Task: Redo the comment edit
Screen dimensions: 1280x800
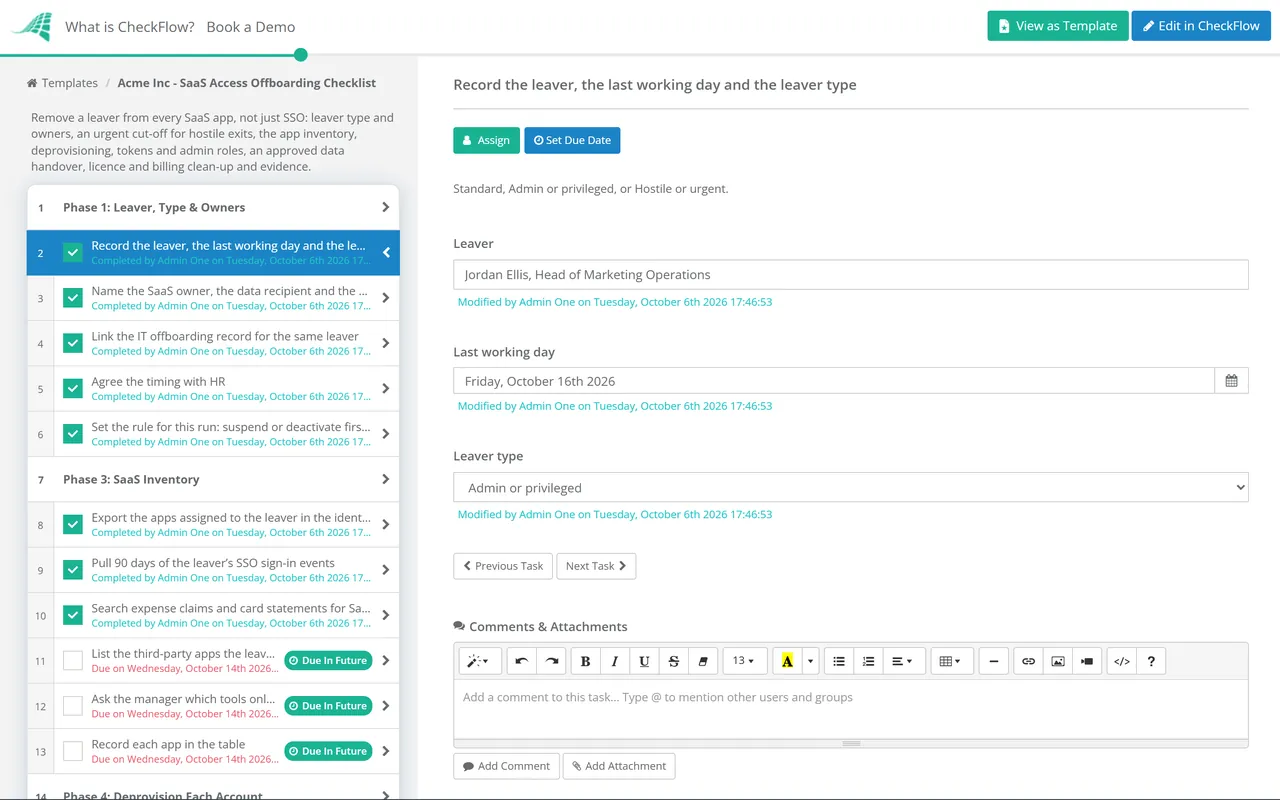Action: pyautogui.click(x=551, y=661)
